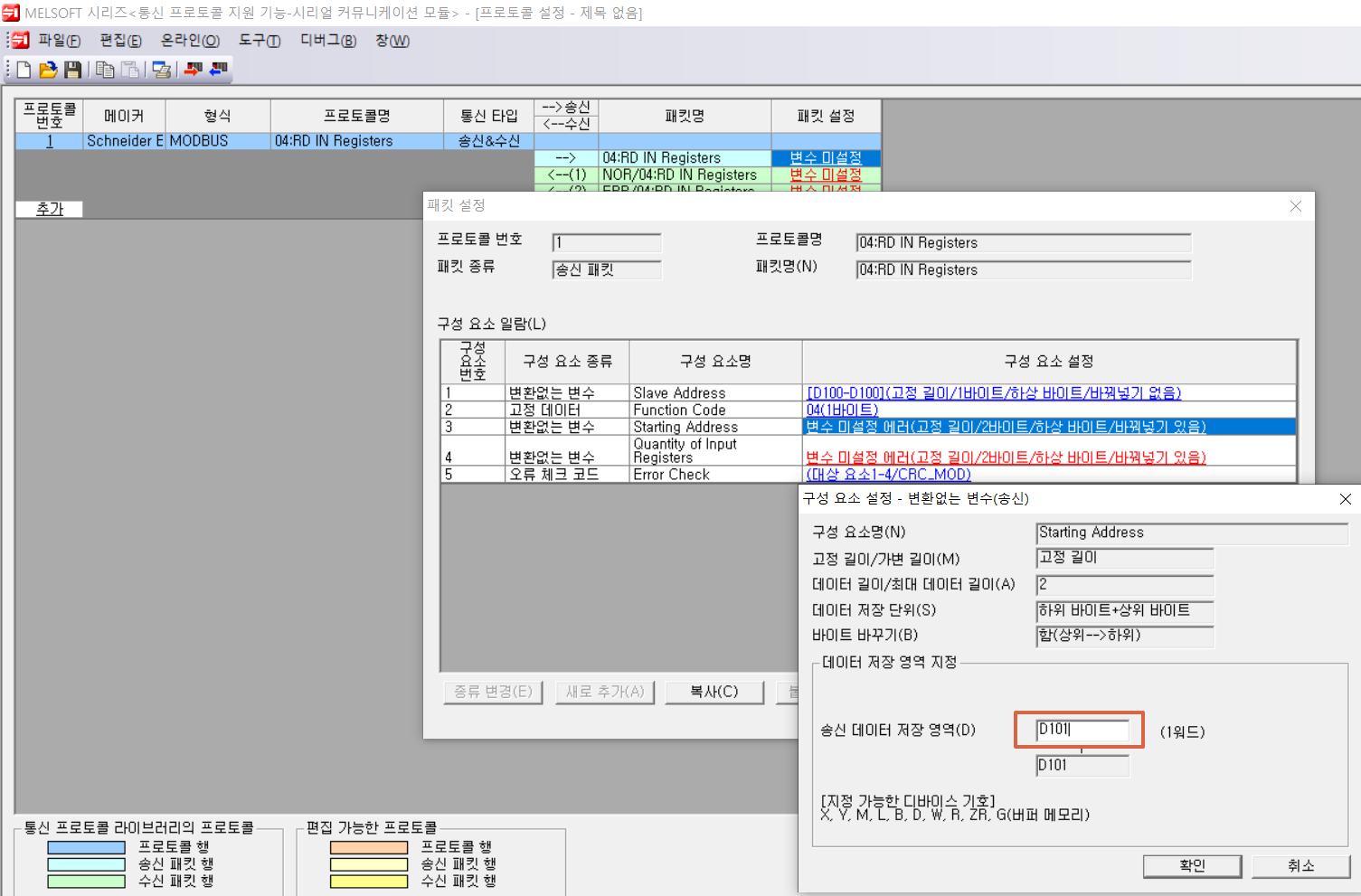1361x896 pixels.
Task: Click 변수 미설정 link for NOR receive packet
Action: (826, 175)
